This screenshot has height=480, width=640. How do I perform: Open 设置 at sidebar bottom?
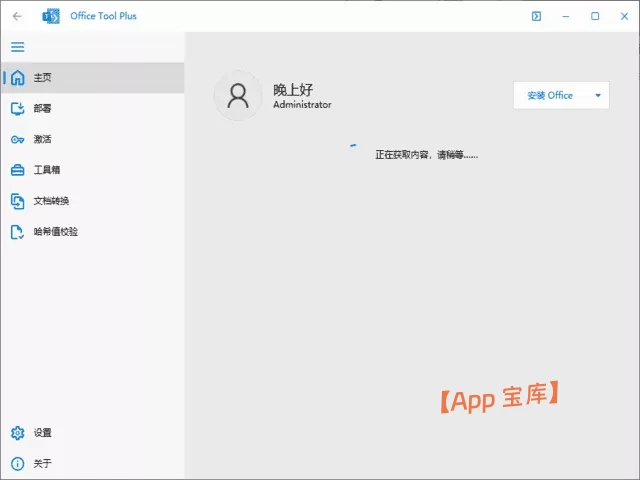click(93, 433)
